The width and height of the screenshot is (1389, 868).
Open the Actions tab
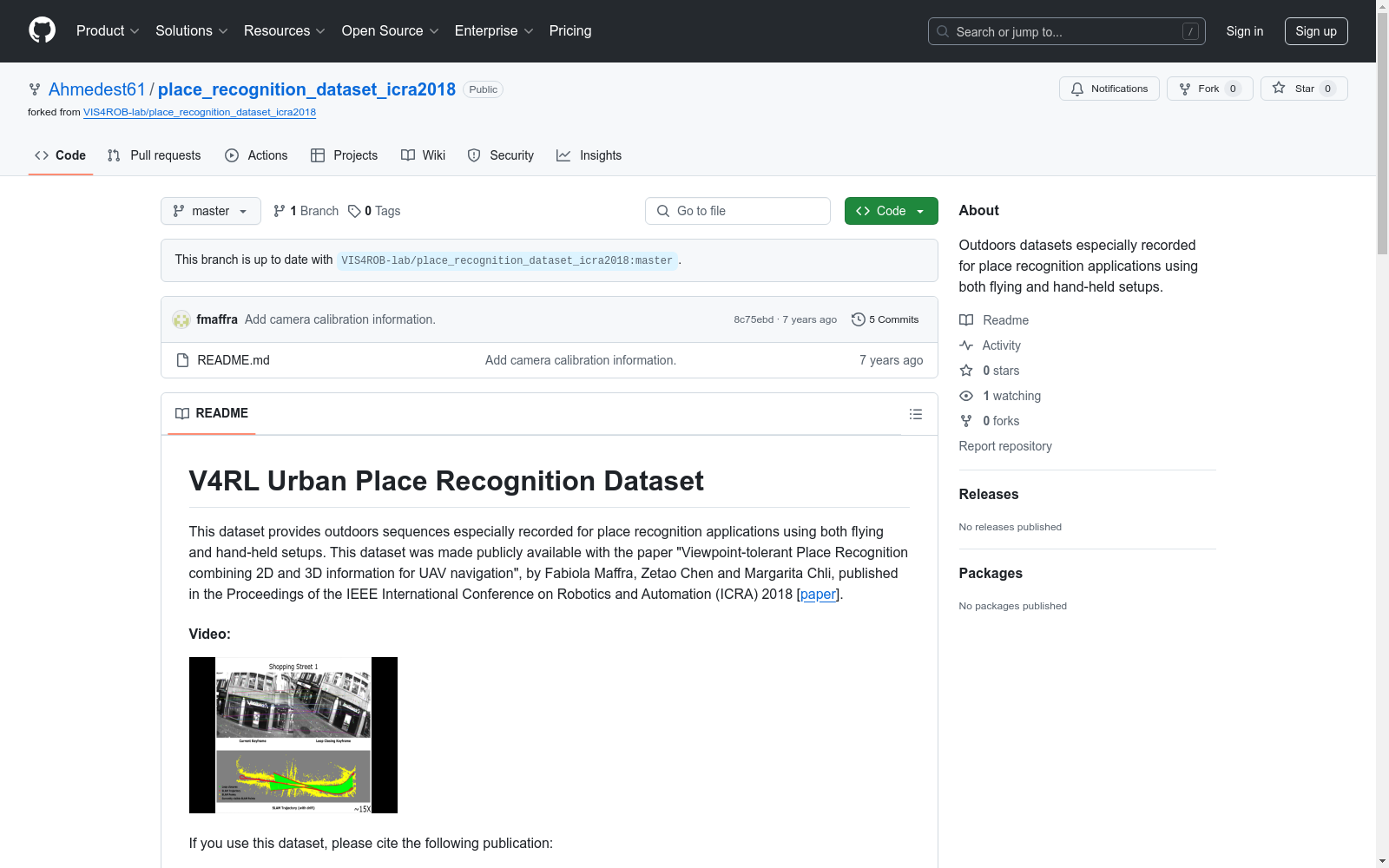pos(256,155)
